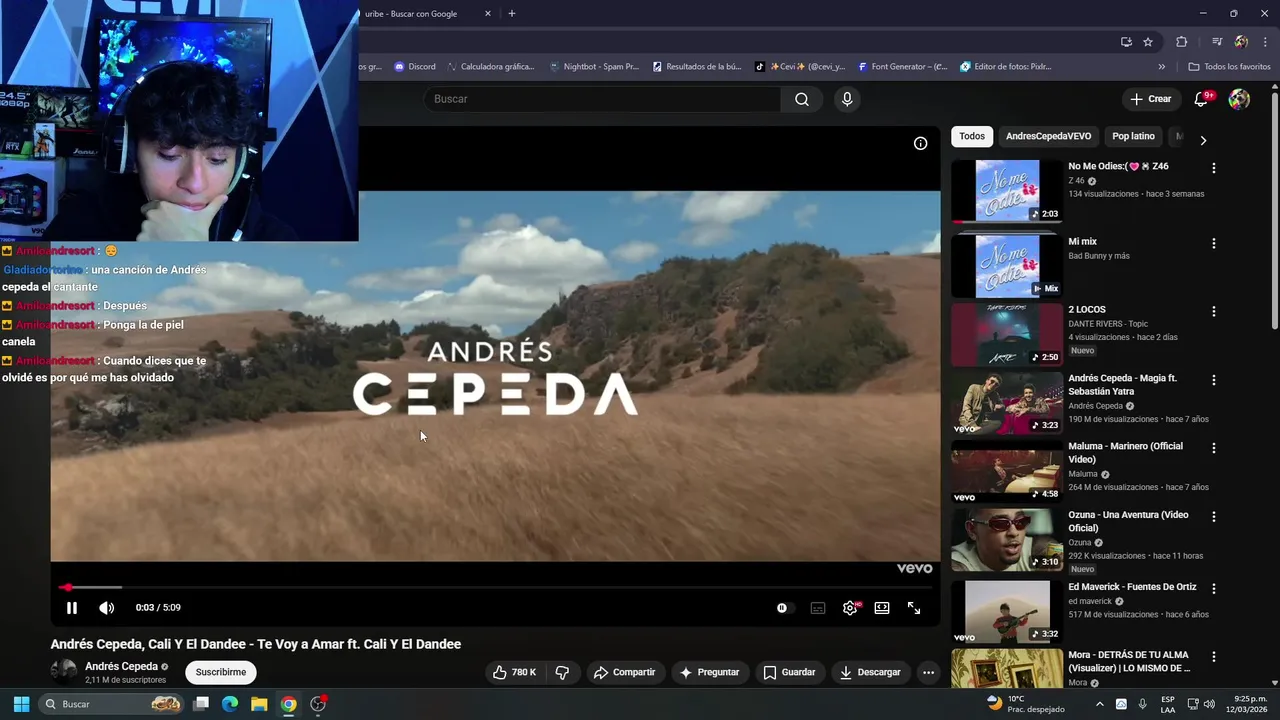Open the Windows Start menu
Image resolution: width=1280 pixels, height=720 pixels.
(21, 704)
